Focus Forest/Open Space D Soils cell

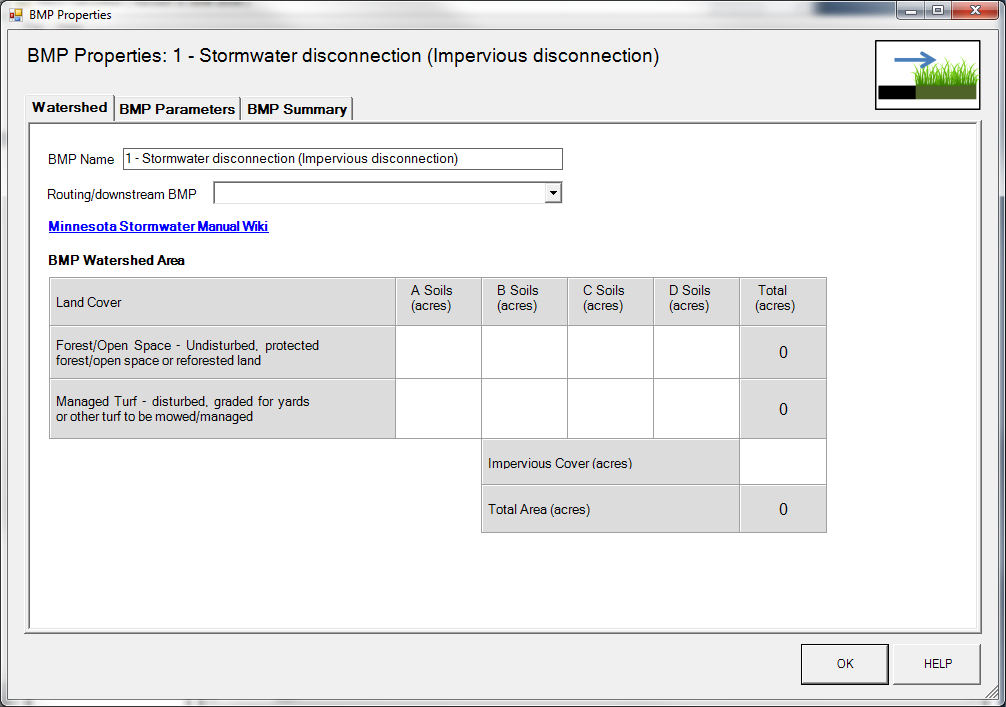[x=696, y=352]
